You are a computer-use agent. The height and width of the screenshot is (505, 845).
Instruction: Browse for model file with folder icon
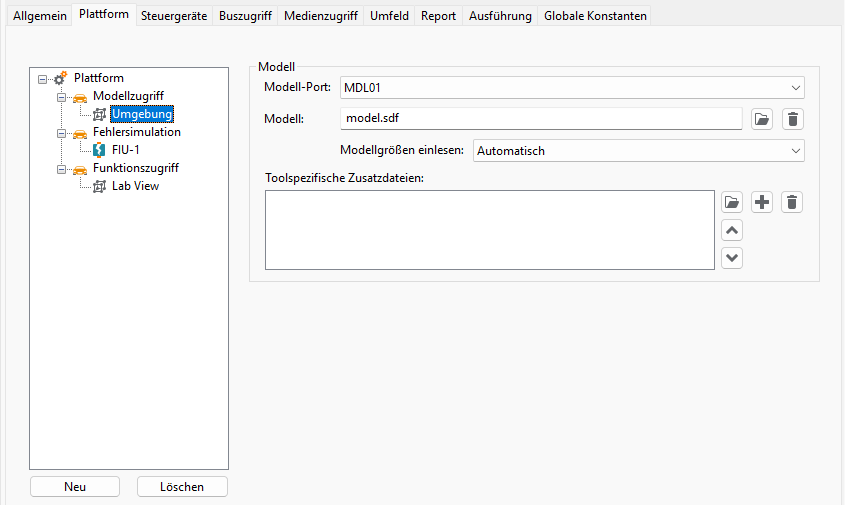tap(761, 119)
